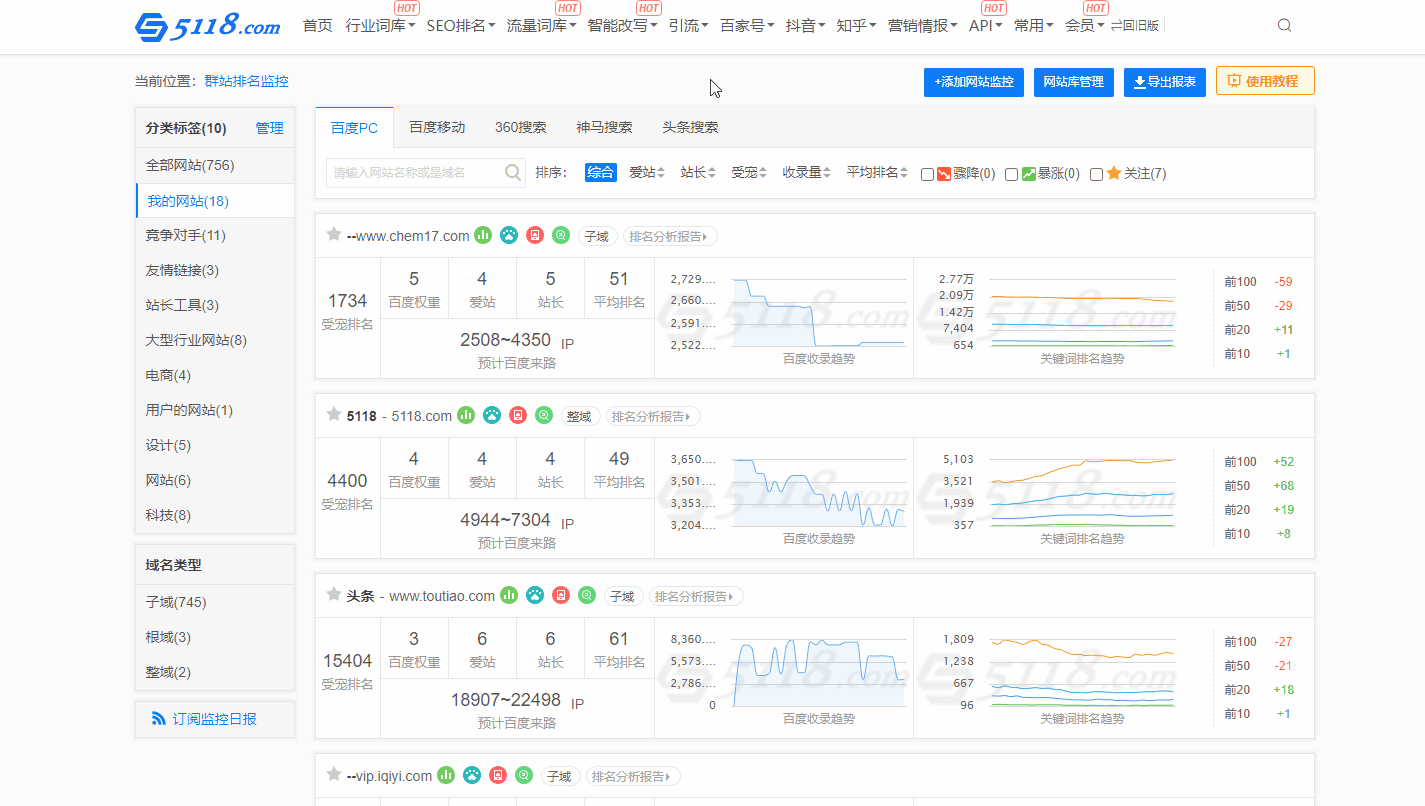
Task: Switch to the 百度移动 tab
Action: (437, 127)
